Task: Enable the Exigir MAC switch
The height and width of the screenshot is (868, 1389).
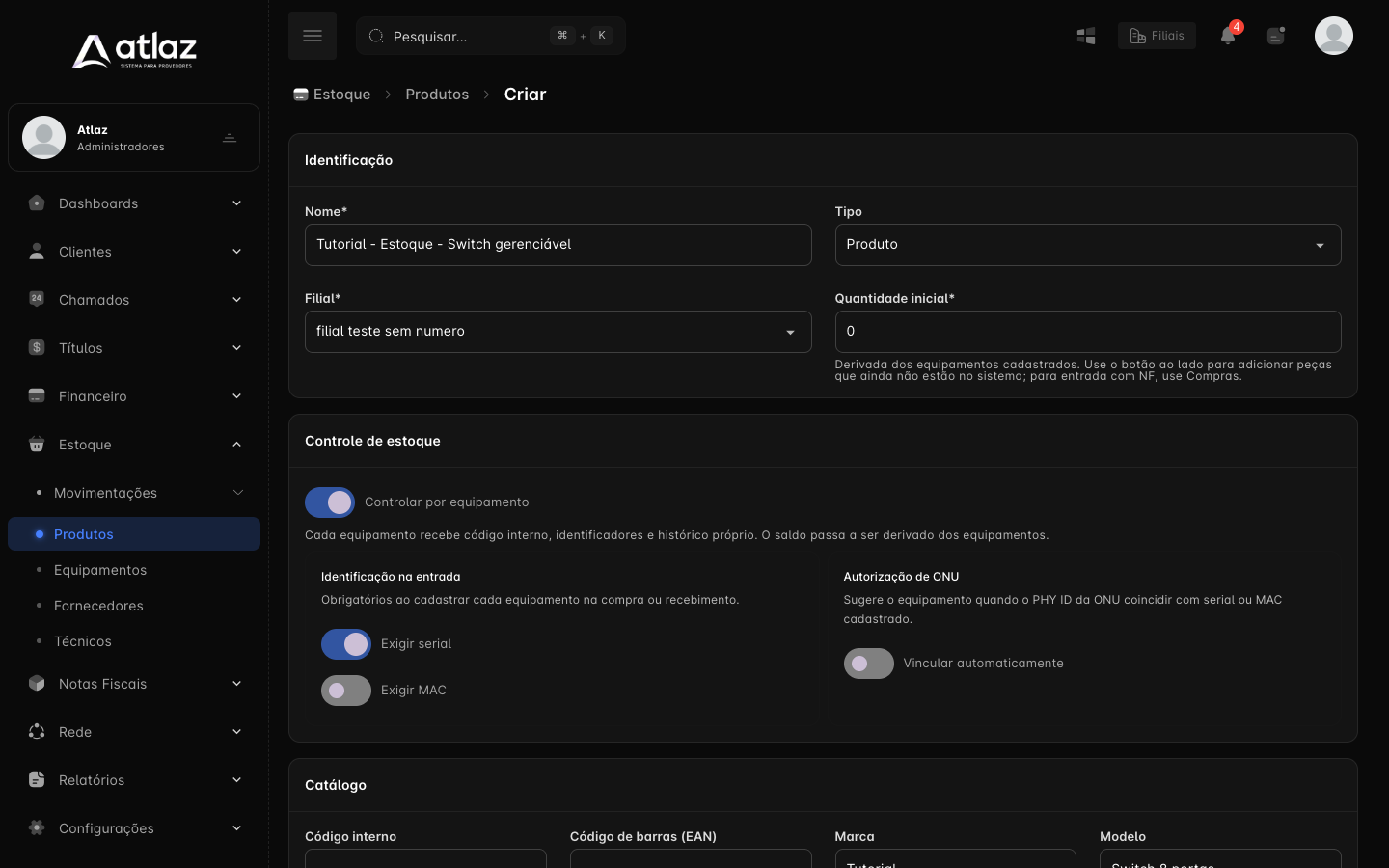Action: point(346,691)
